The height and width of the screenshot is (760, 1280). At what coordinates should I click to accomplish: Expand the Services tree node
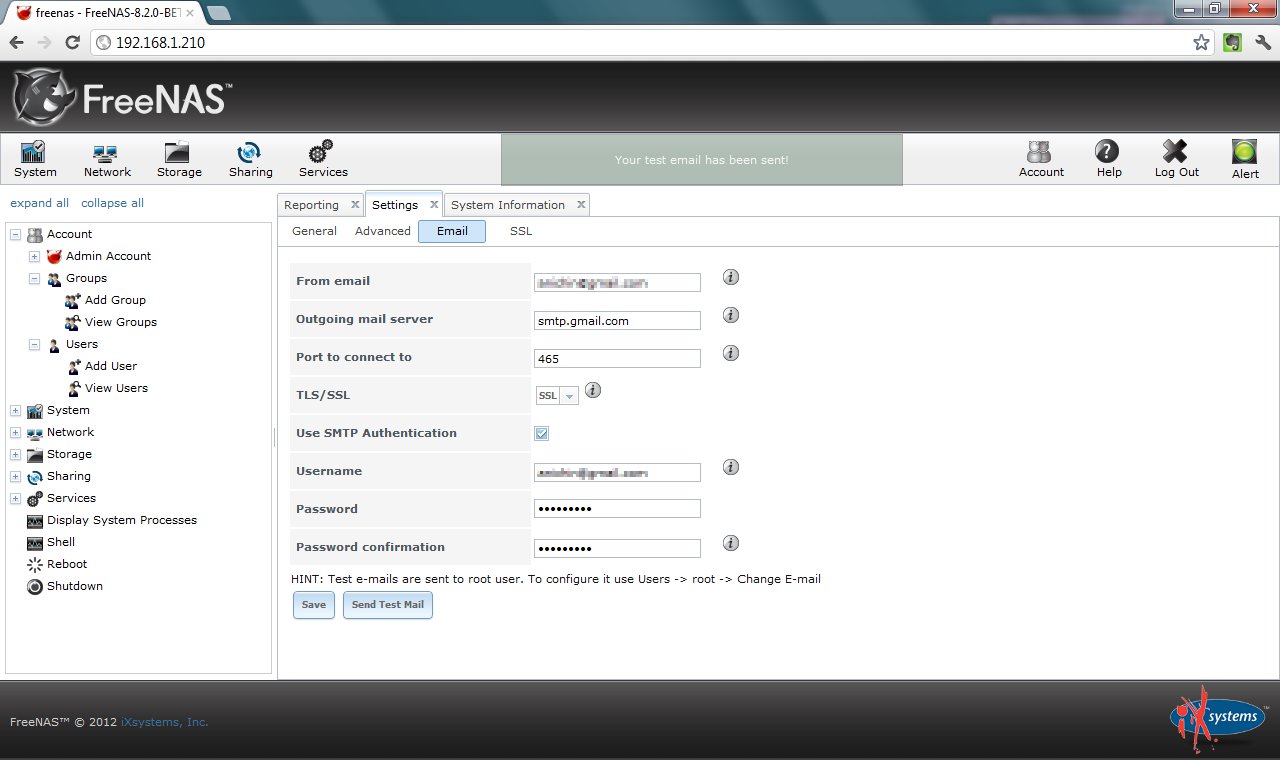[x=15, y=498]
